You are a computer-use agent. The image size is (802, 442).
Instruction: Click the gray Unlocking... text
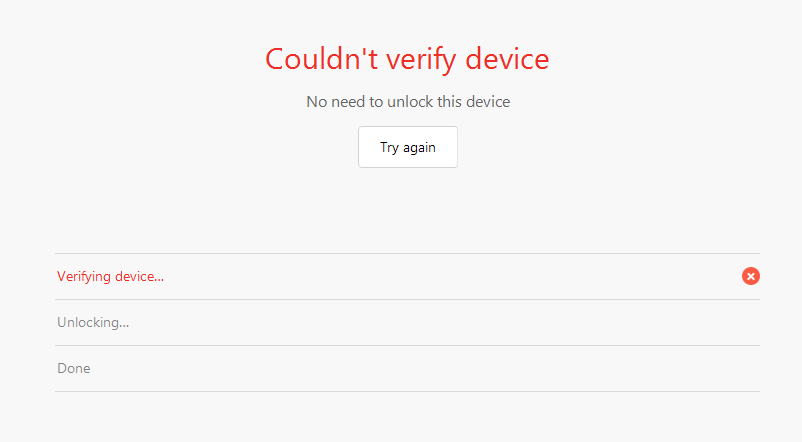coord(93,322)
